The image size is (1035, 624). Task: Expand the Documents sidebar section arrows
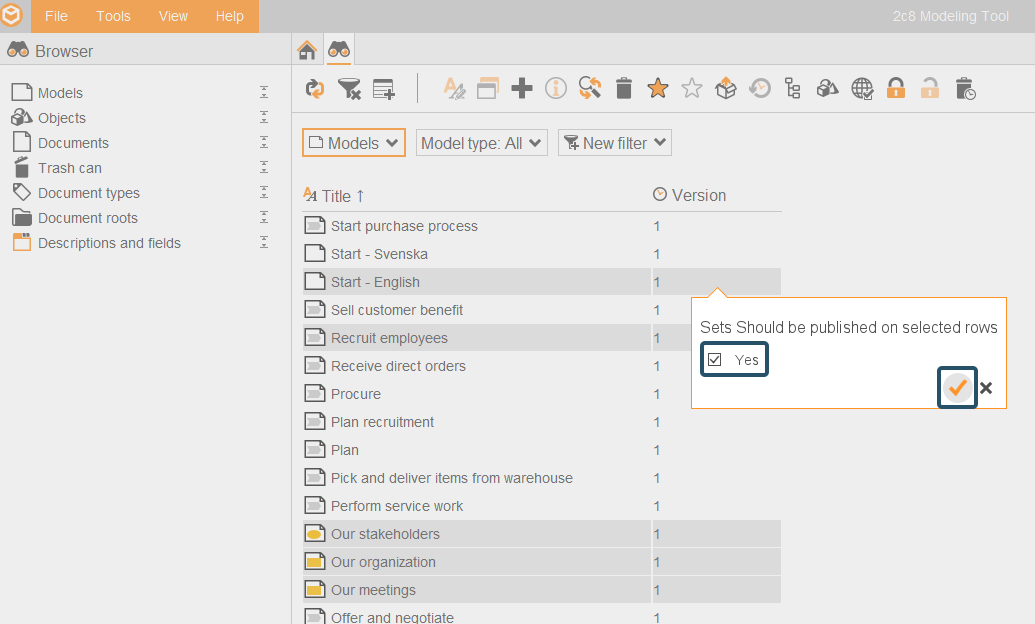click(x=264, y=143)
